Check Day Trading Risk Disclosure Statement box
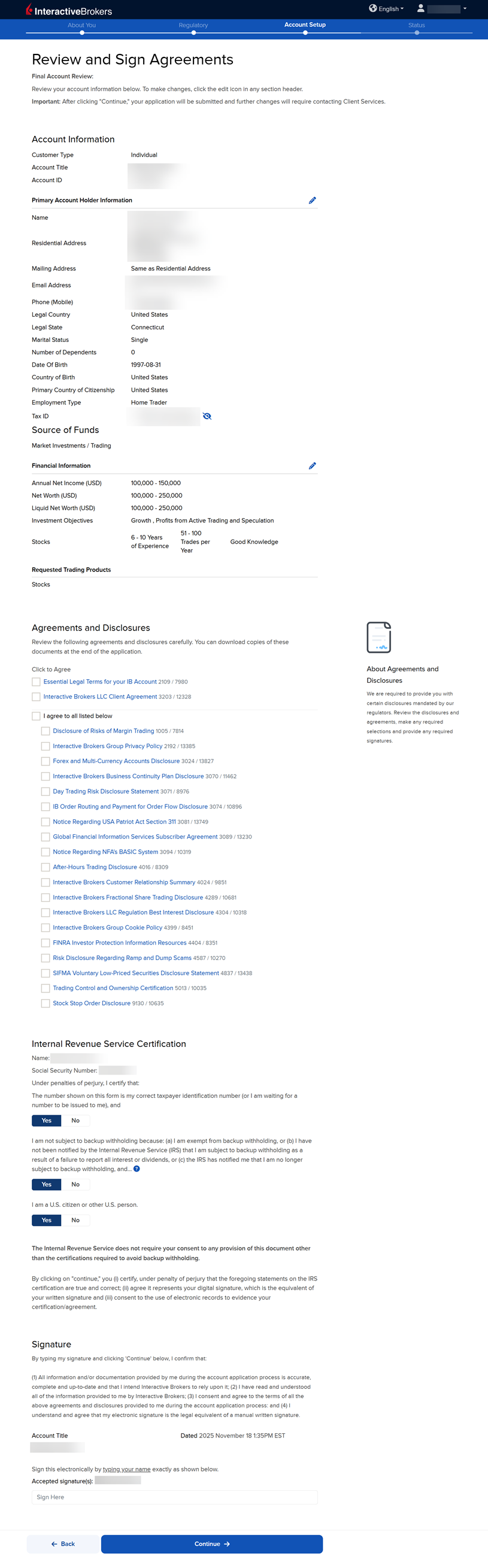The width and height of the screenshot is (488, 1568). point(46,792)
